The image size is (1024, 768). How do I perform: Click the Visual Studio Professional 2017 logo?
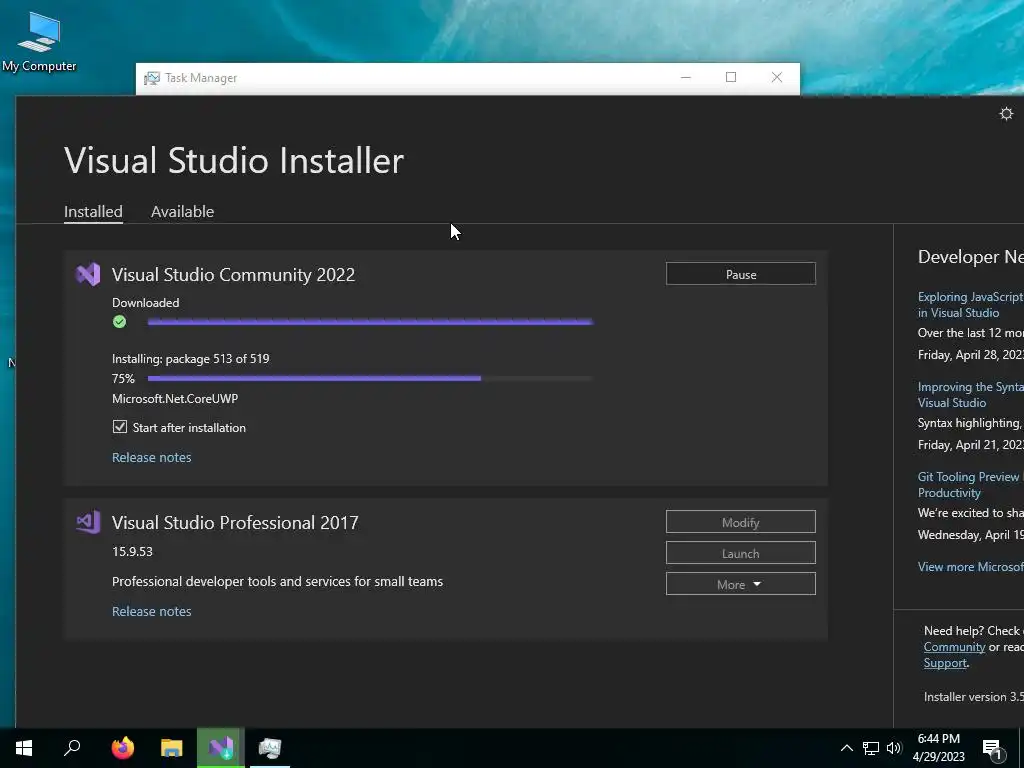tap(88, 522)
